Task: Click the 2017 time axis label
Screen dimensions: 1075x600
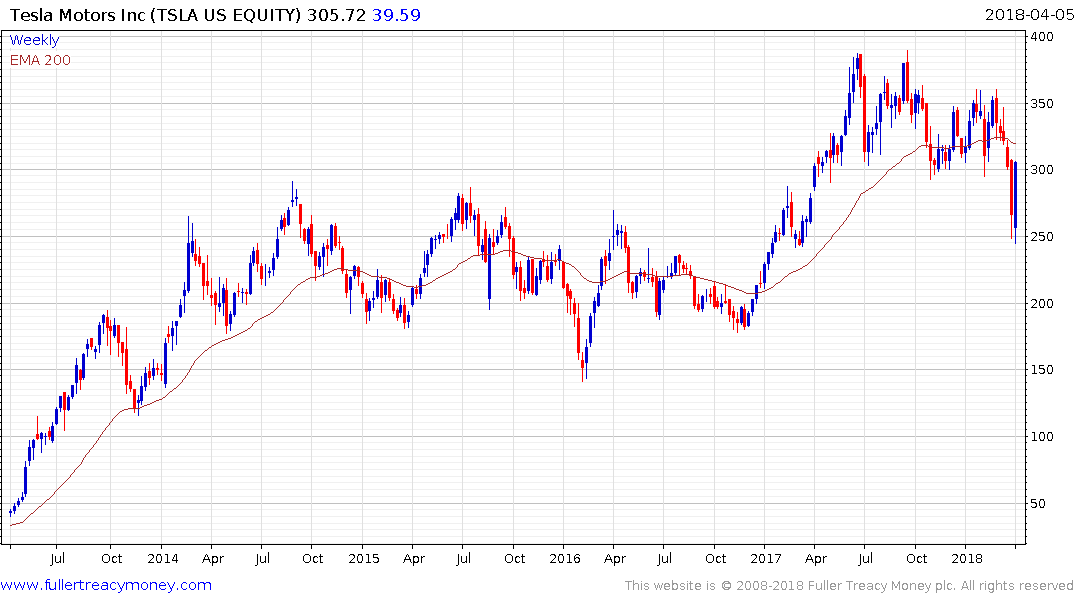Action: (766, 559)
